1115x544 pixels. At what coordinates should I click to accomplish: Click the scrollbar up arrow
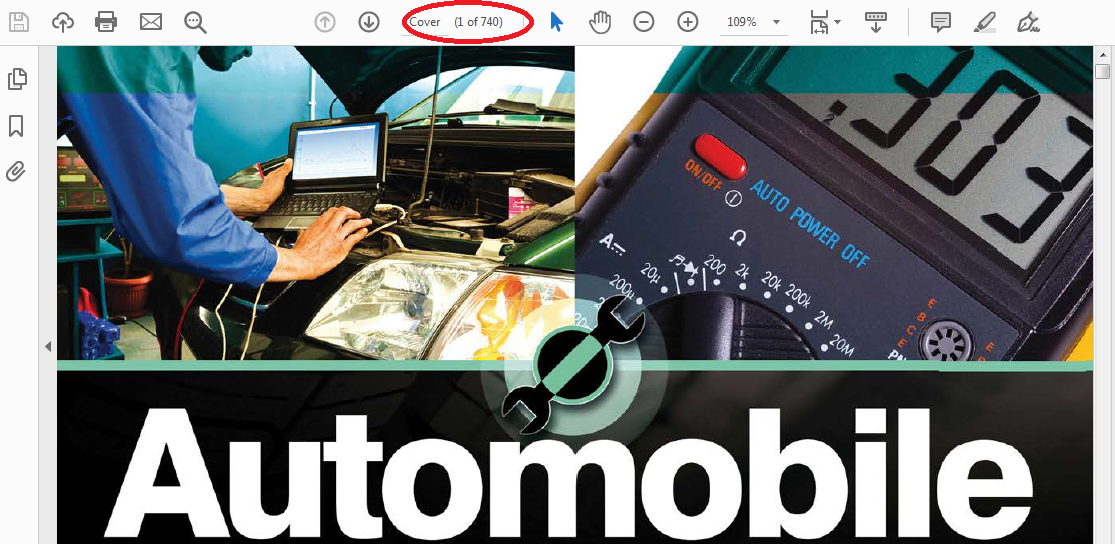(x=1103, y=55)
